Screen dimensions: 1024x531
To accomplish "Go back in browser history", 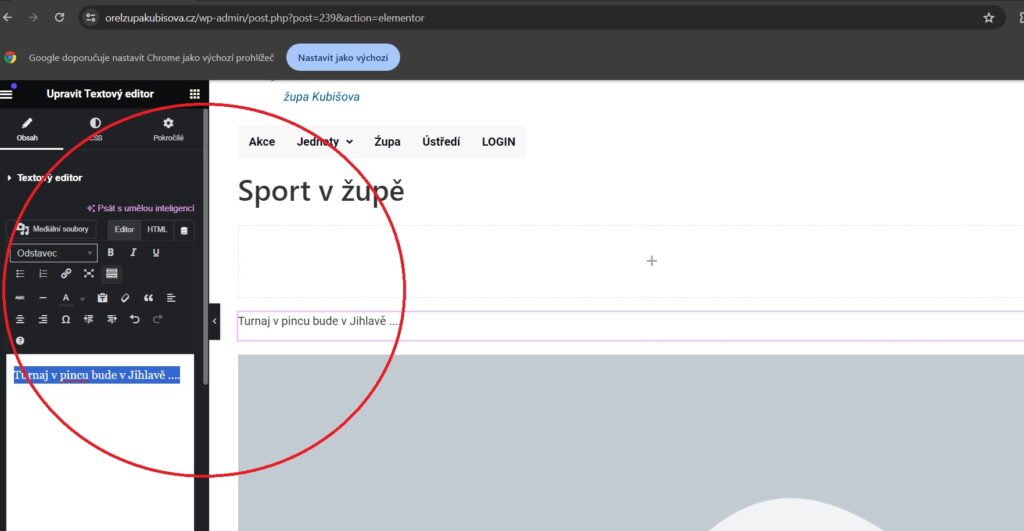I will pyautogui.click(x=8, y=18).
